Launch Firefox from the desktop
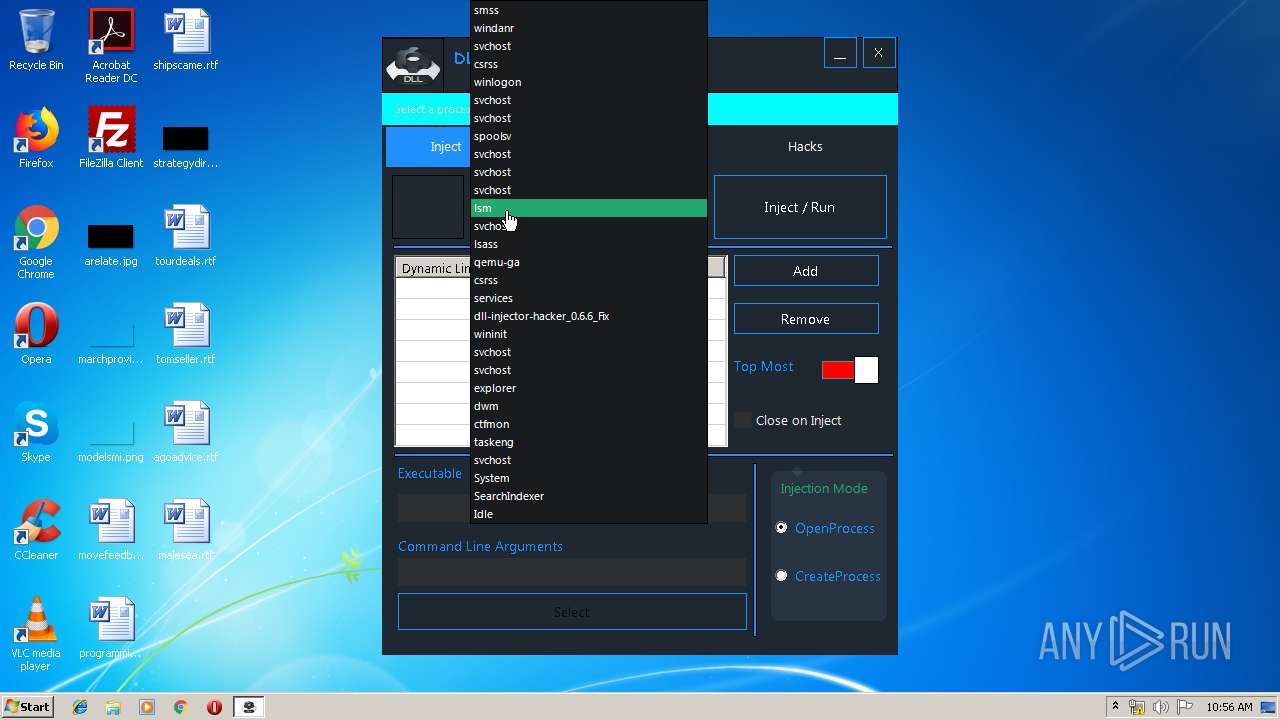Image resolution: width=1280 pixels, height=720 pixels. click(36, 138)
